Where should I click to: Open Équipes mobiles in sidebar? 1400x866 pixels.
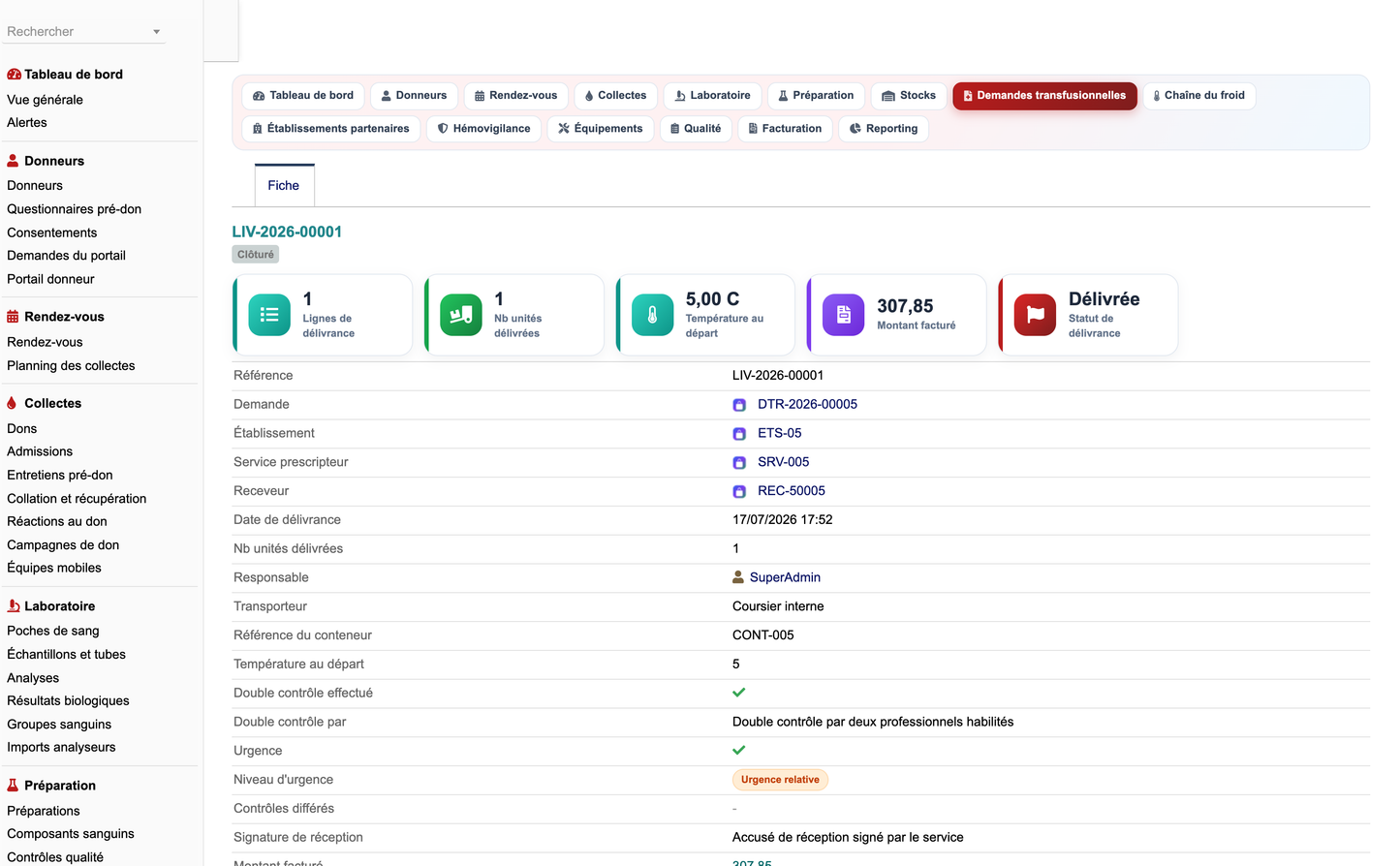tap(54, 569)
